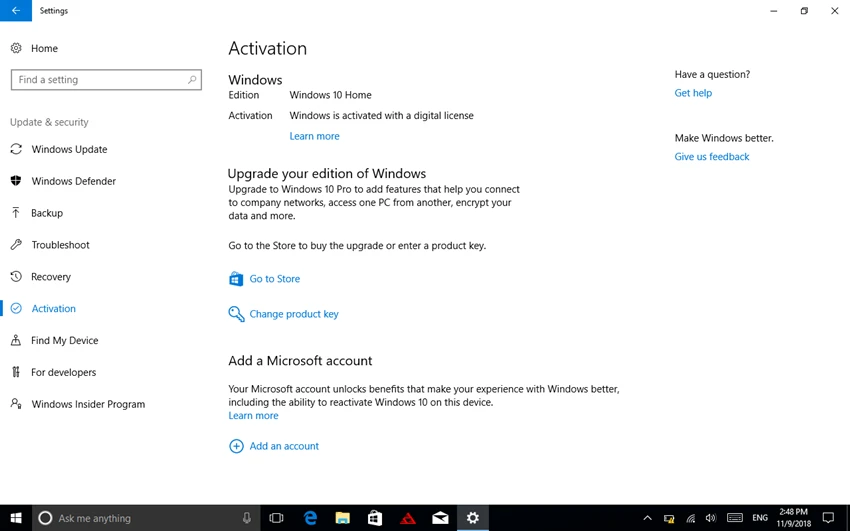Click the Ask me anything search box
Screen dimensions: 850x531
(146, 518)
